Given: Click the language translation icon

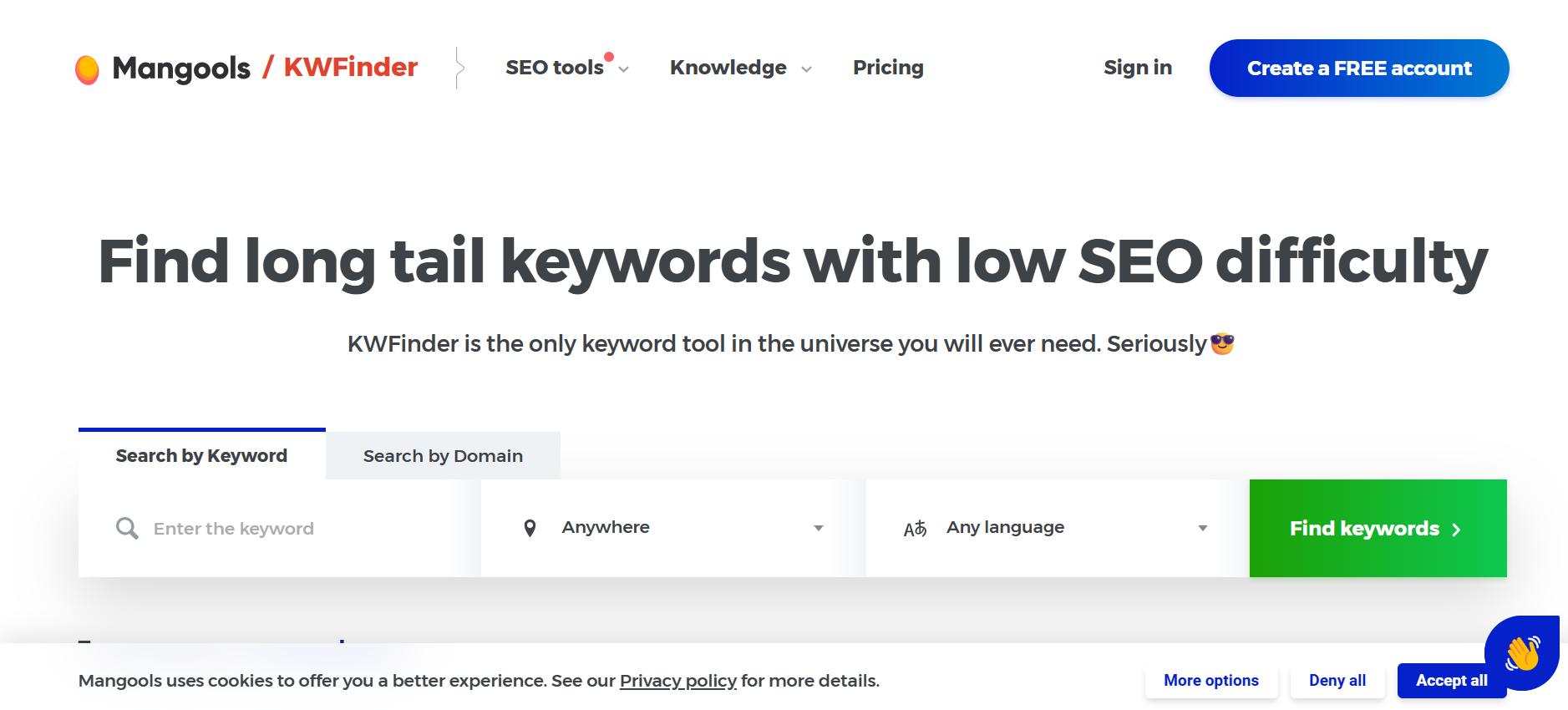Looking at the screenshot, I should 916,527.
